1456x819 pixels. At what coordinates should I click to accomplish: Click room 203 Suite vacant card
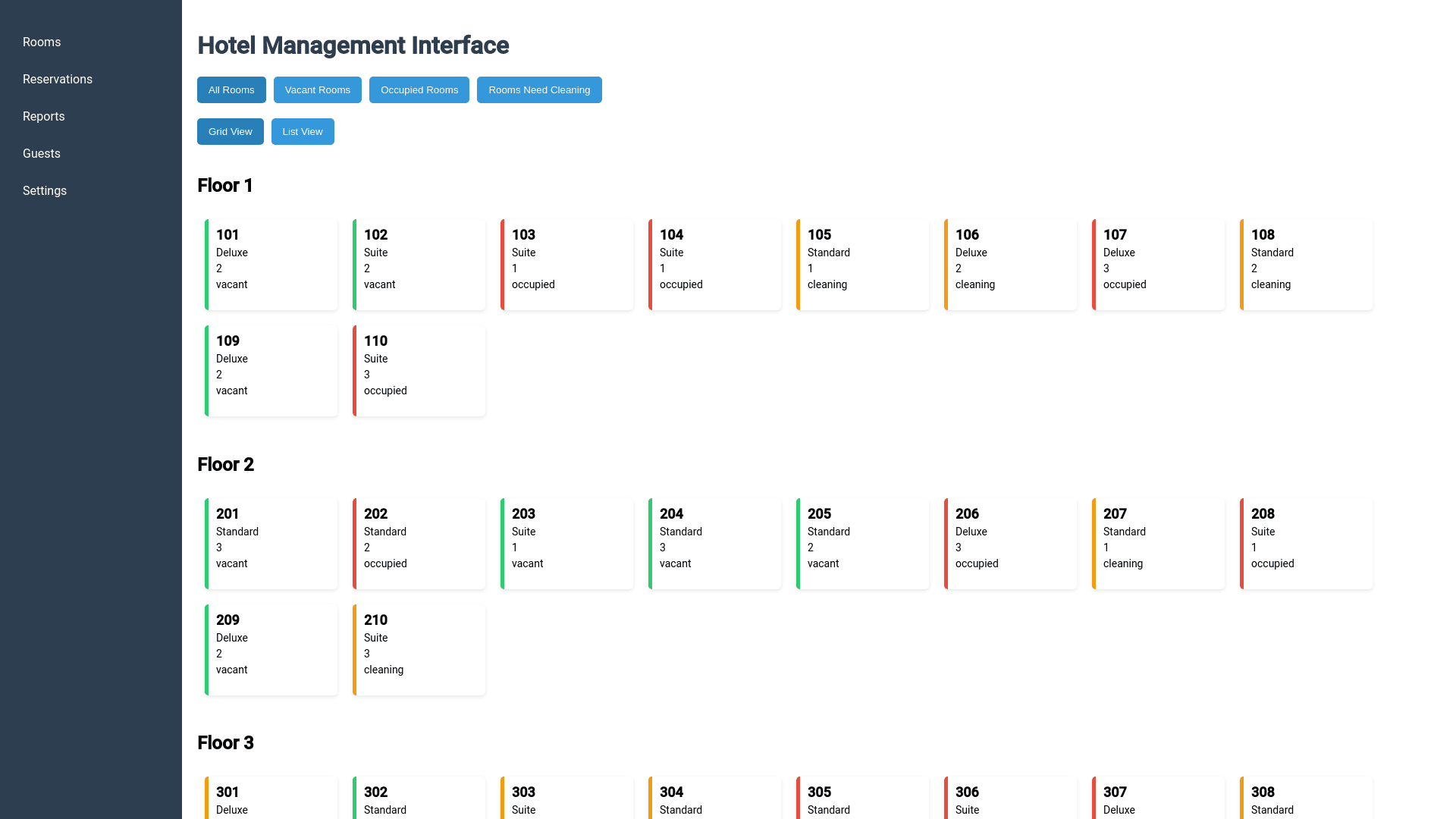(x=566, y=544)
